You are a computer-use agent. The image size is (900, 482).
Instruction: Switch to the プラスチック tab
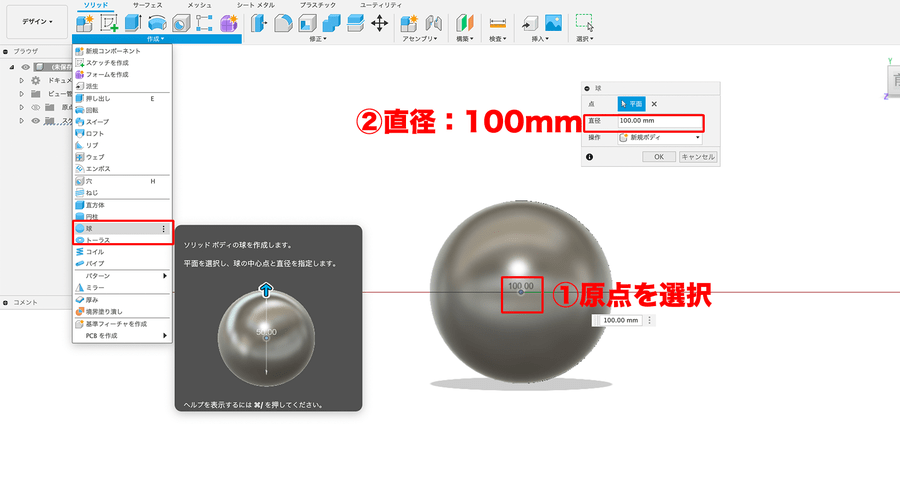(x=318, y=5)
